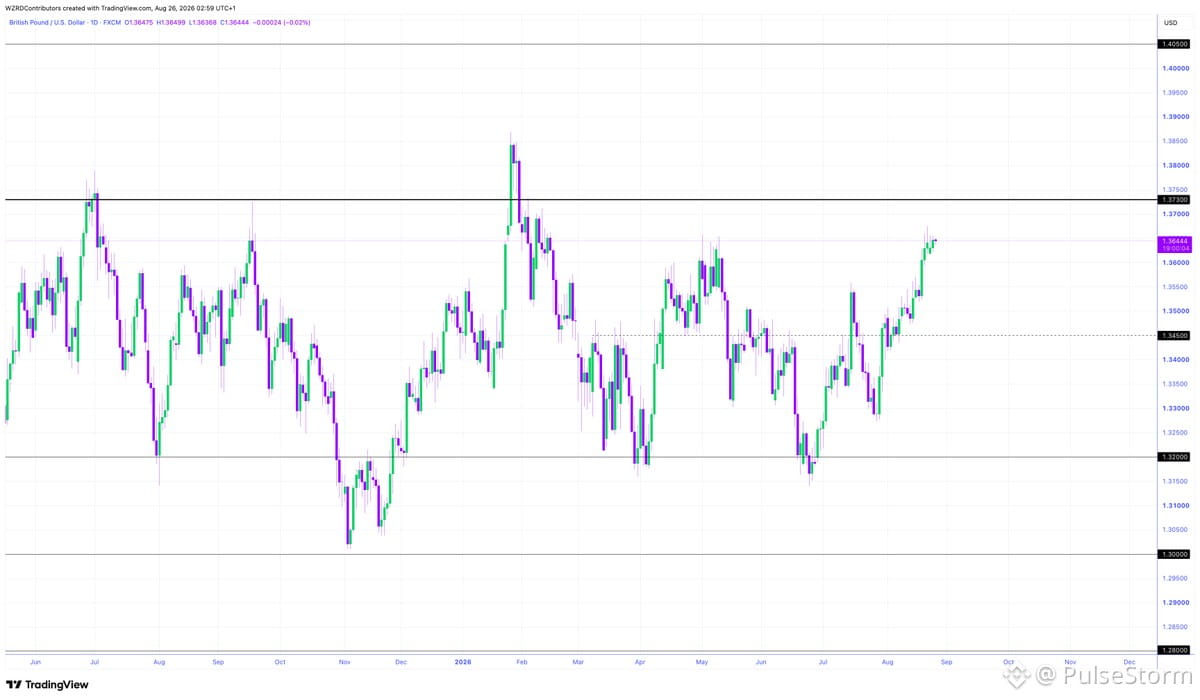Screen dimensions: 1200x700
Task: Click the 1.39500 price axis label
Action: [1174, 93]
